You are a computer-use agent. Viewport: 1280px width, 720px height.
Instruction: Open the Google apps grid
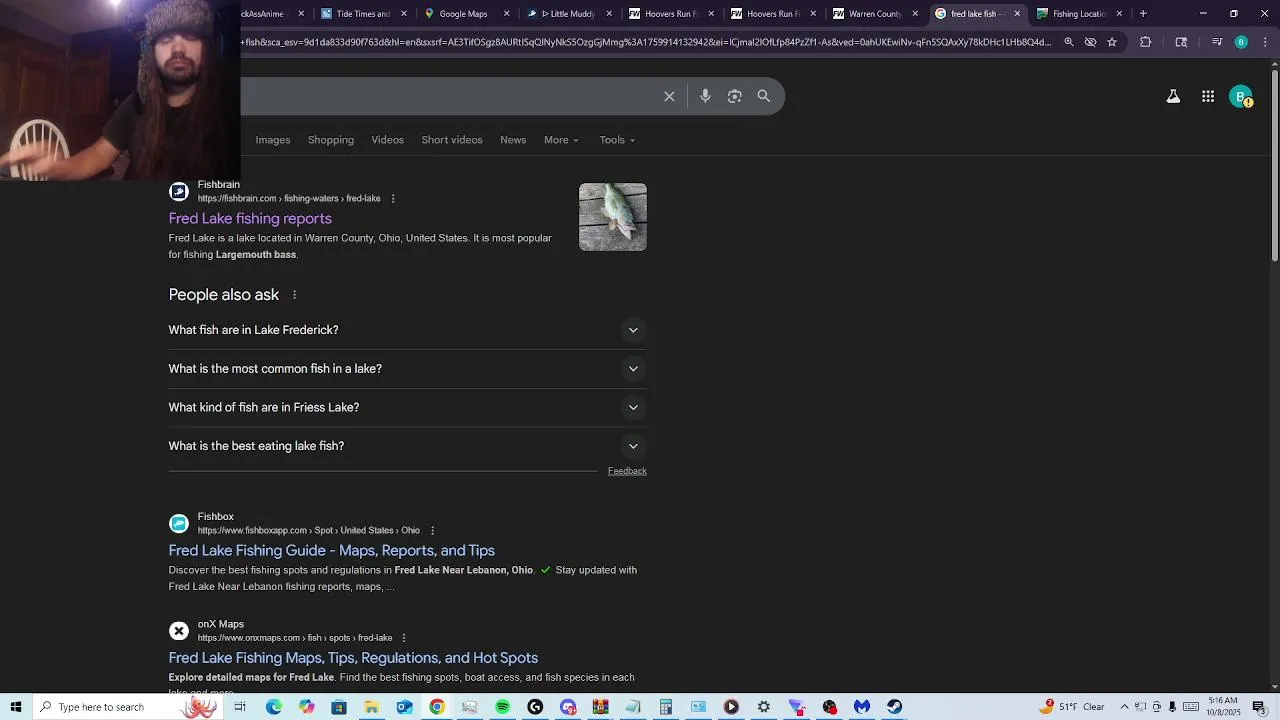1208,97
